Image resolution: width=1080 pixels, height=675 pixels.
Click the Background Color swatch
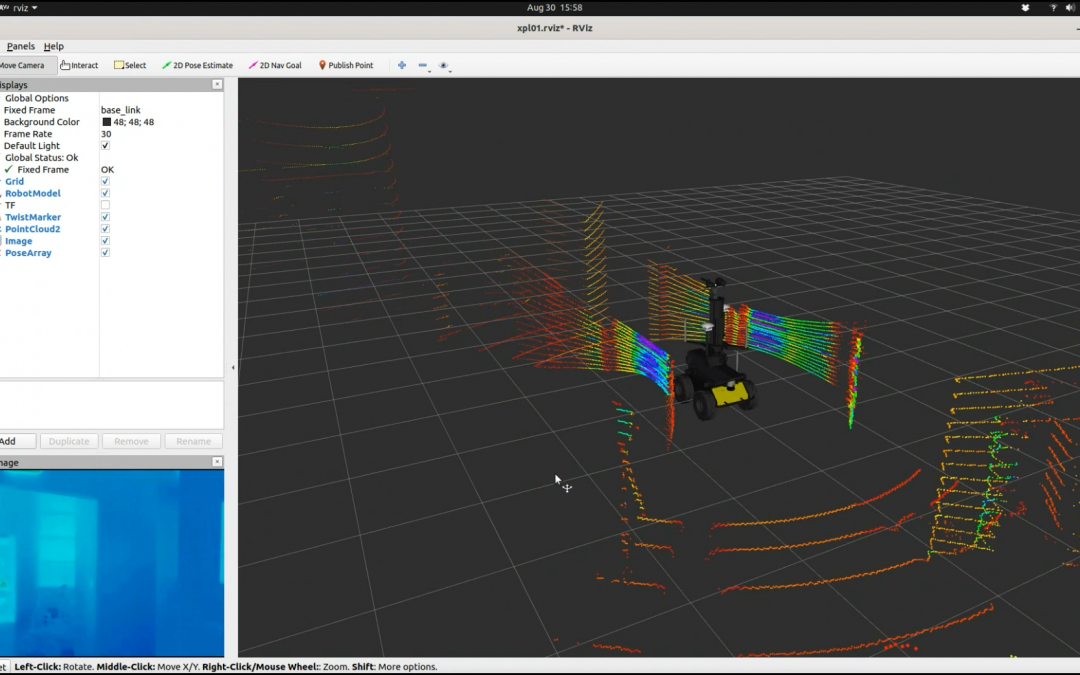(107, 122)
